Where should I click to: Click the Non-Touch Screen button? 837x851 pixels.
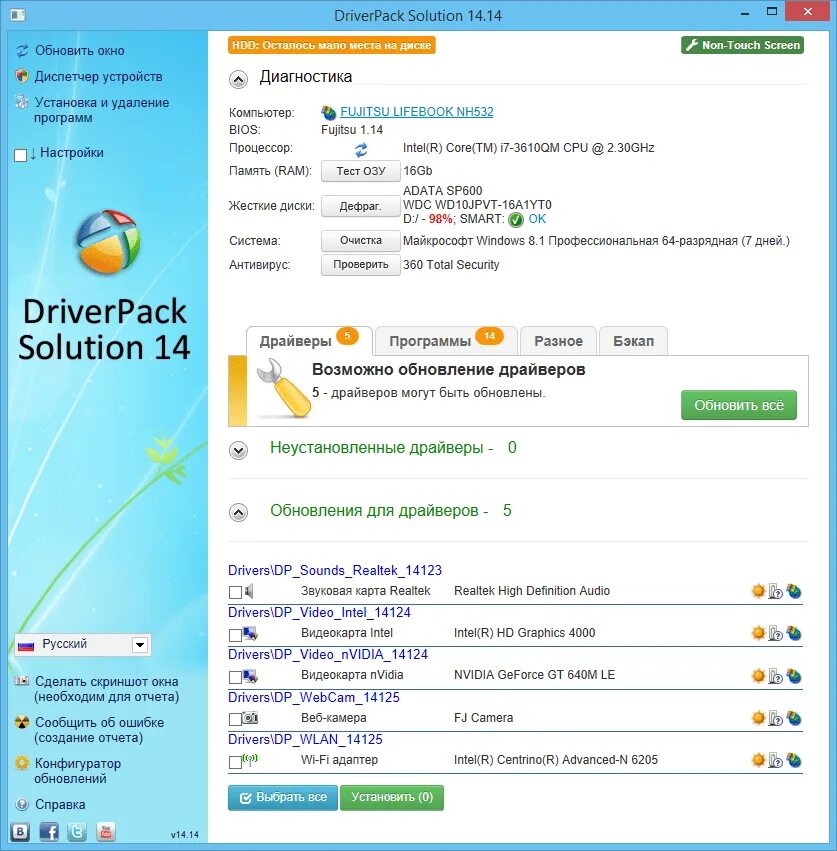(x=743, y=45)
